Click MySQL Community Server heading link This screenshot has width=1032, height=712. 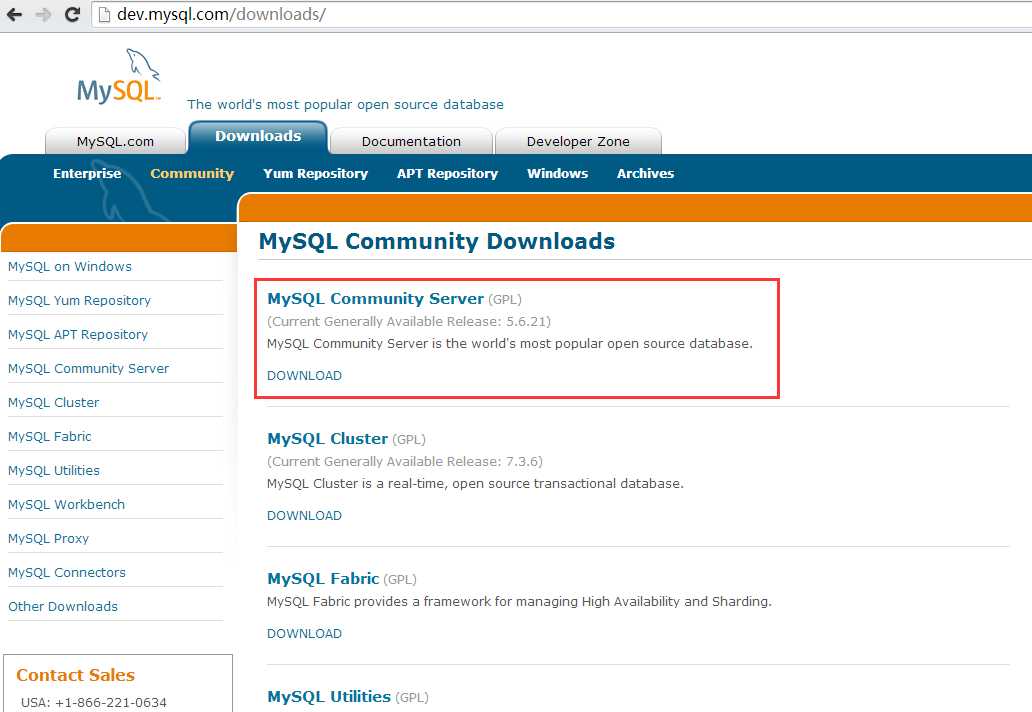pos(375,299)
